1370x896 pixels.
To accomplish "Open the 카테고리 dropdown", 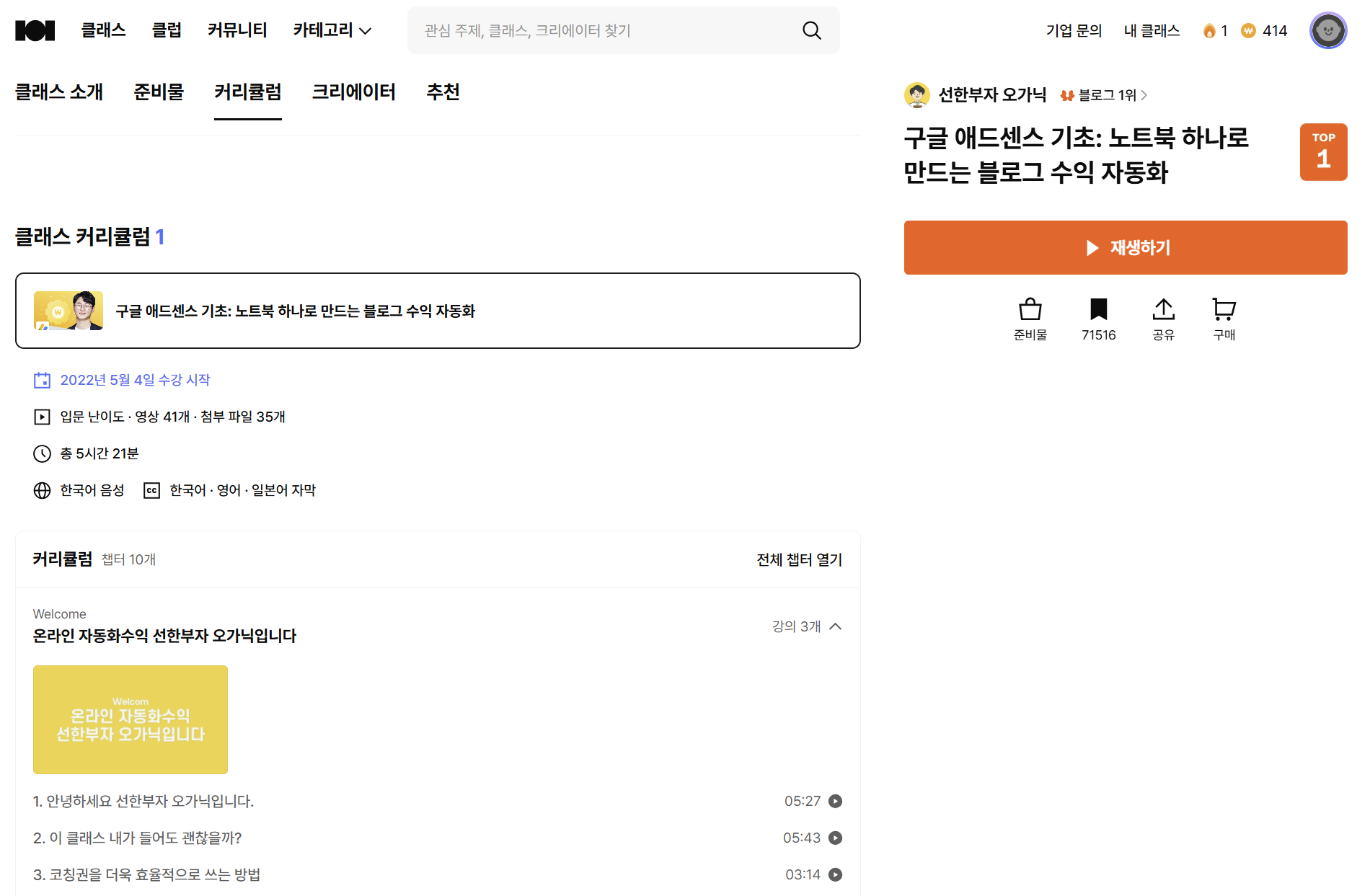I will [x=332, y=30].
